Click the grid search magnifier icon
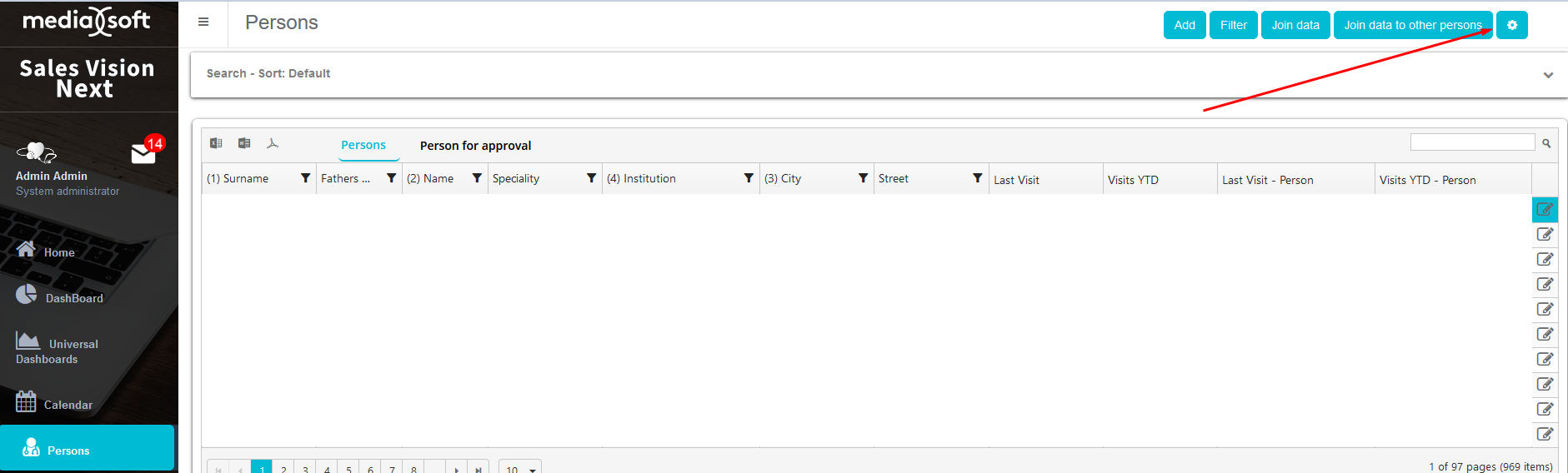This screenshot has width=1568, height=473. coord(1546,143)
